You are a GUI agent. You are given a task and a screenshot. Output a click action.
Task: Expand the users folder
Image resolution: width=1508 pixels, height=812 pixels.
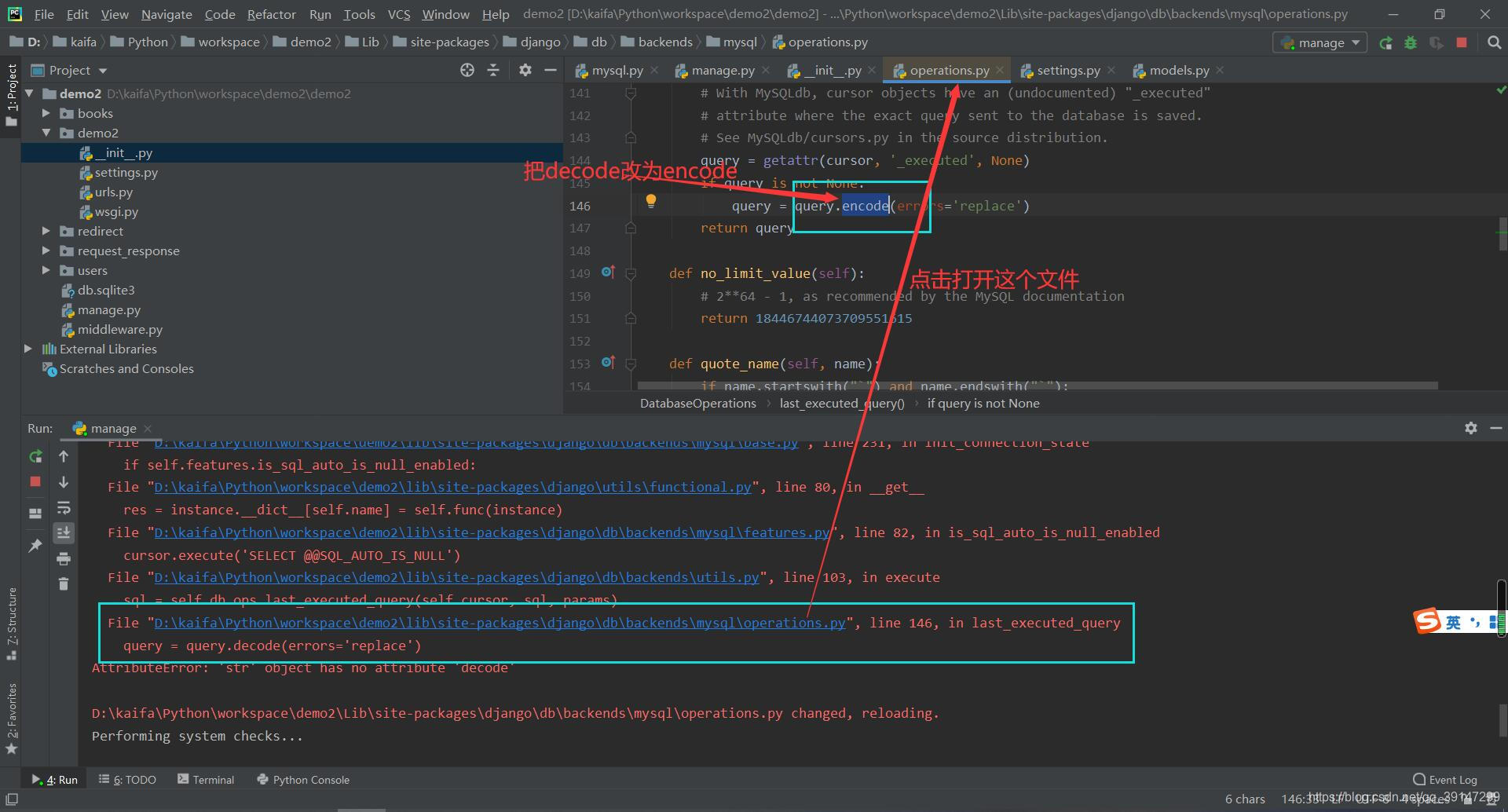pos(46,270)
